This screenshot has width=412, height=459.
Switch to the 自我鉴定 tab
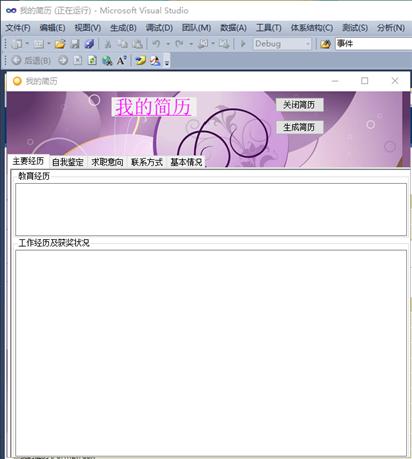click(x=68, y=162)
